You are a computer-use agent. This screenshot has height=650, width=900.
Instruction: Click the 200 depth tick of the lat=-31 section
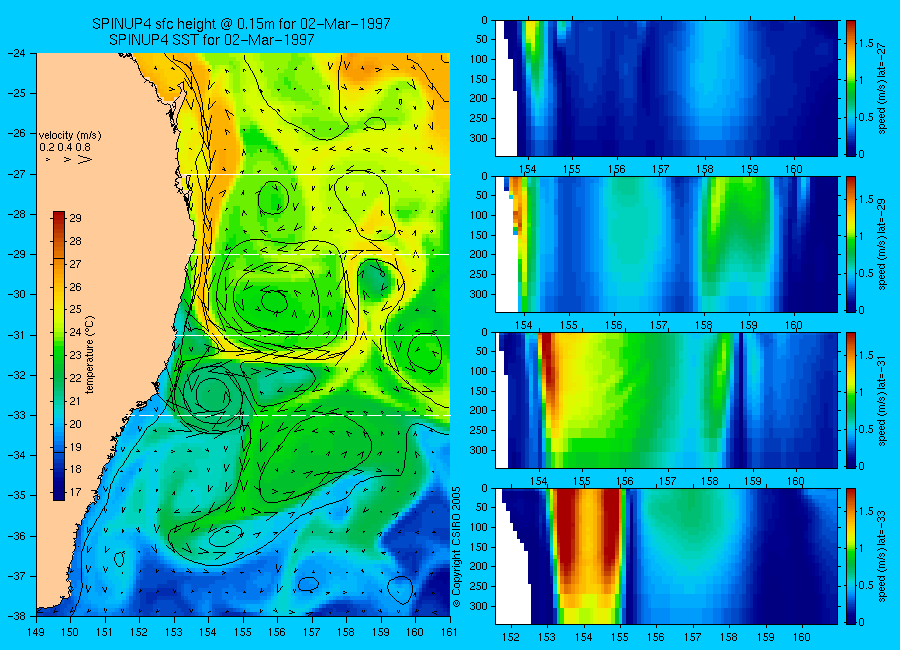479,411
